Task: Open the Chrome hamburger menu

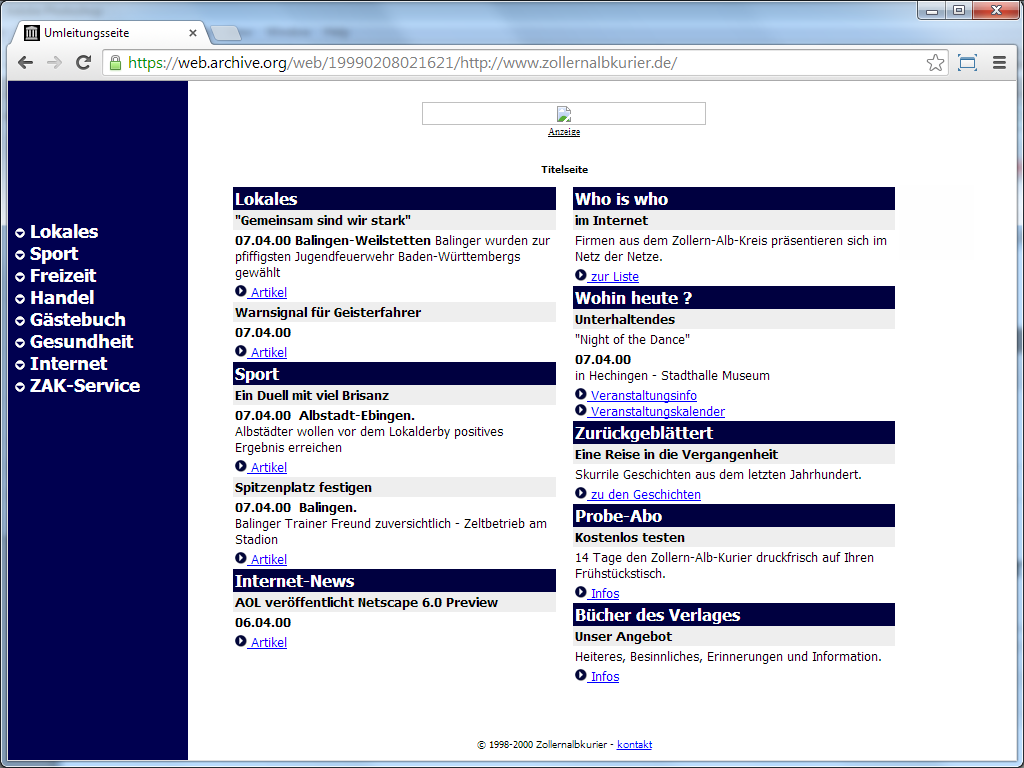Action: (999, 63)
